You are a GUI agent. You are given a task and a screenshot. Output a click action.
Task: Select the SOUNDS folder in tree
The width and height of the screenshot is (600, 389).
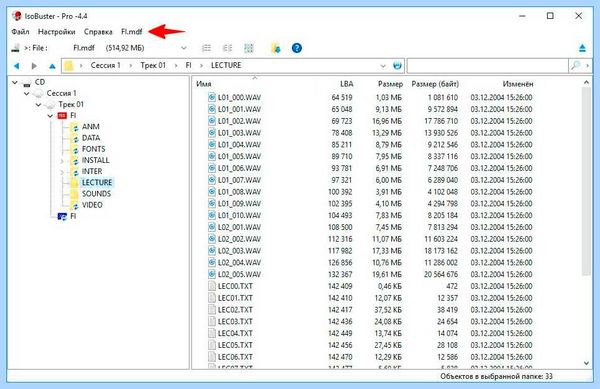click(96, 194)
